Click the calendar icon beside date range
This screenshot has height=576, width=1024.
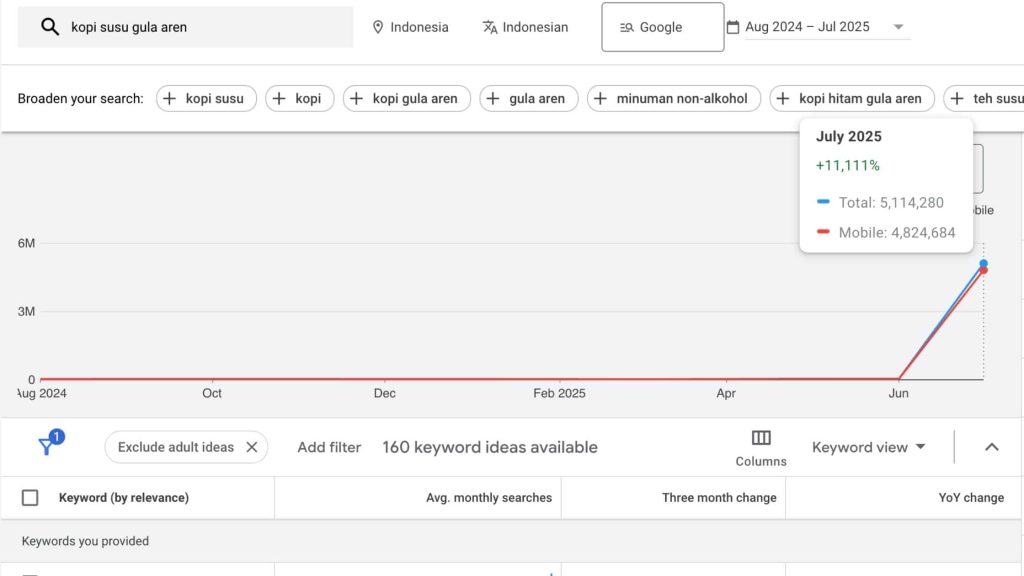pos(733,27)
